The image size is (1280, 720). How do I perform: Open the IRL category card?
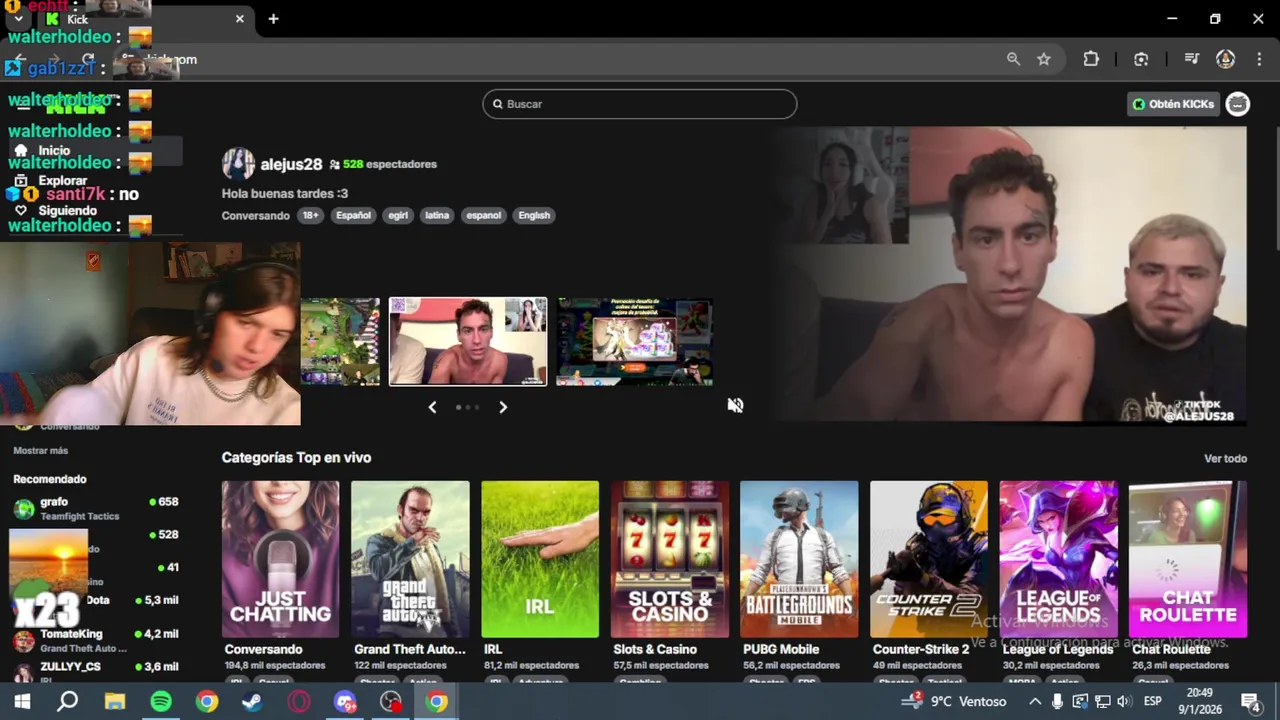click(x=540, y=559)
